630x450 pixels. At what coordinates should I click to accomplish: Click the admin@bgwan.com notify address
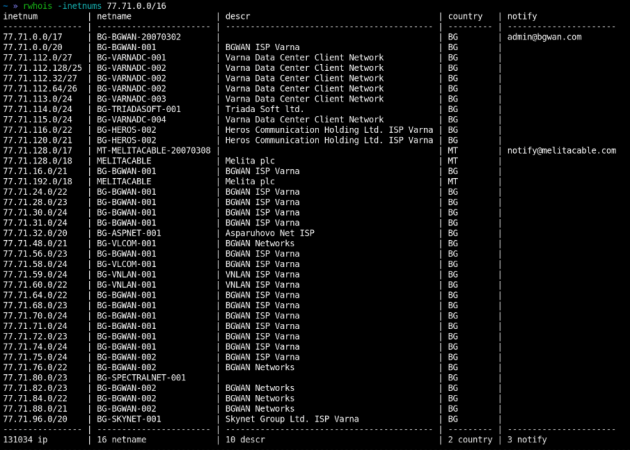click(x=544, y=37)
